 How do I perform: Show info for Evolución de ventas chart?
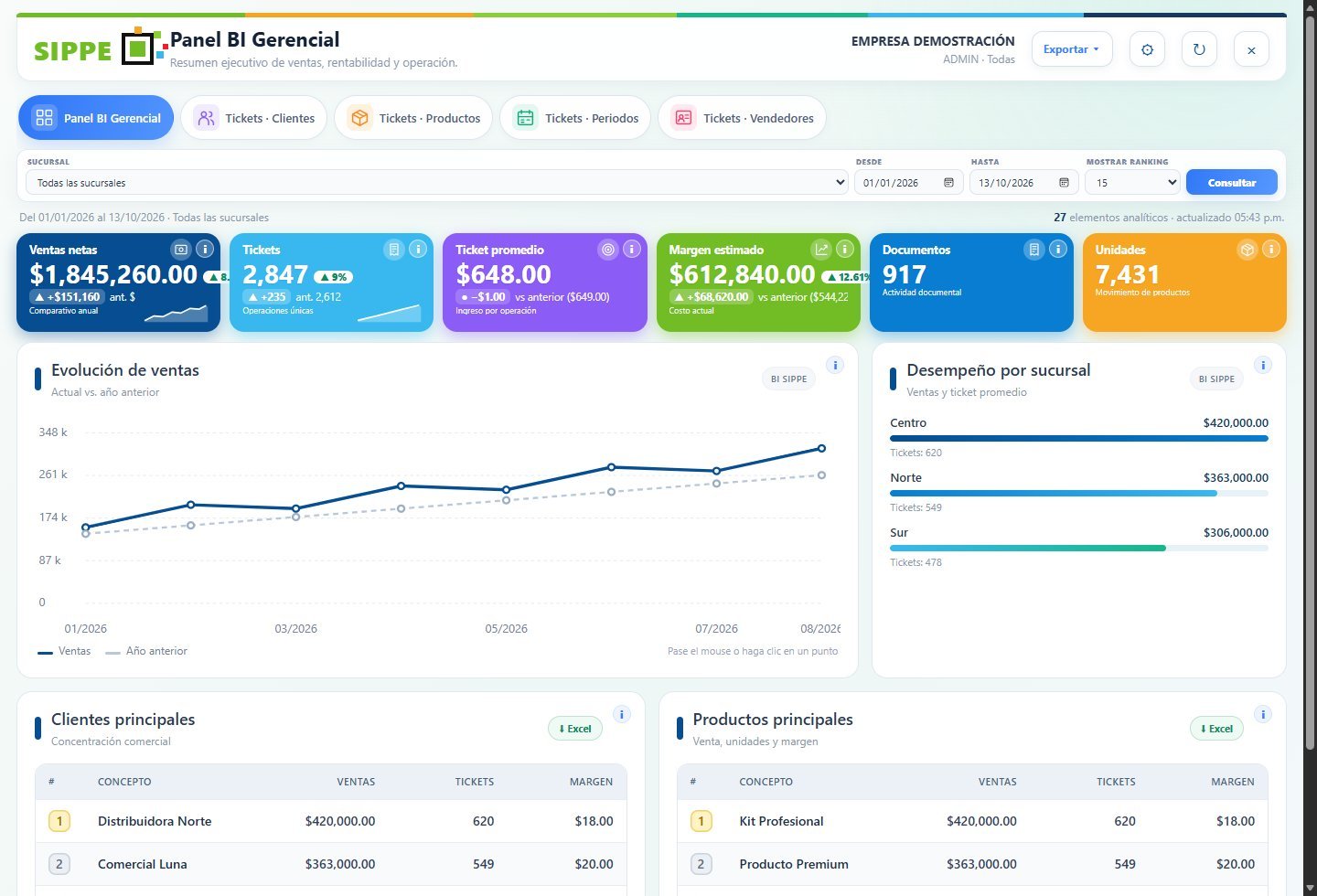tap(835, 365)
